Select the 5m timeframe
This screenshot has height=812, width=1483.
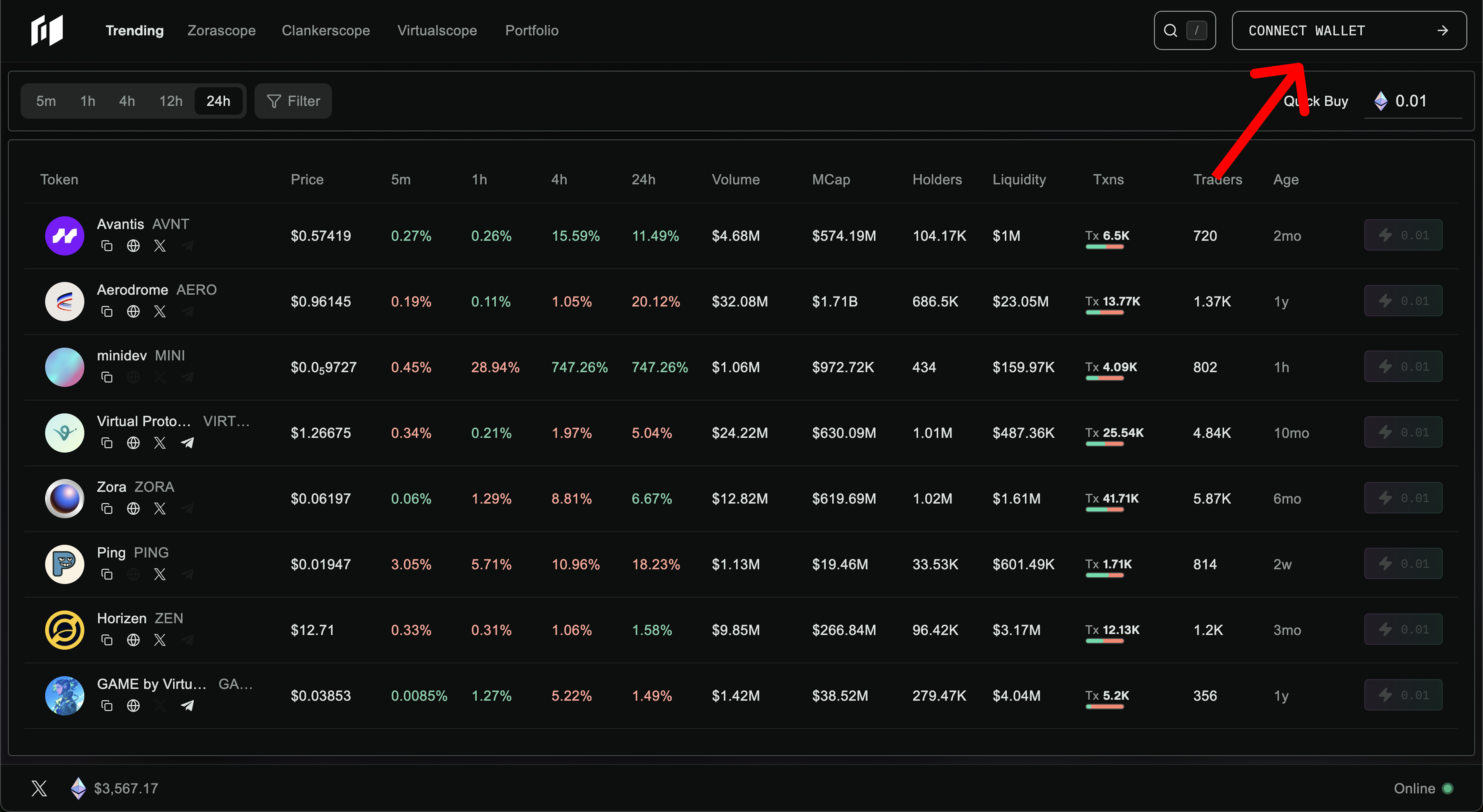pos(46,101)
